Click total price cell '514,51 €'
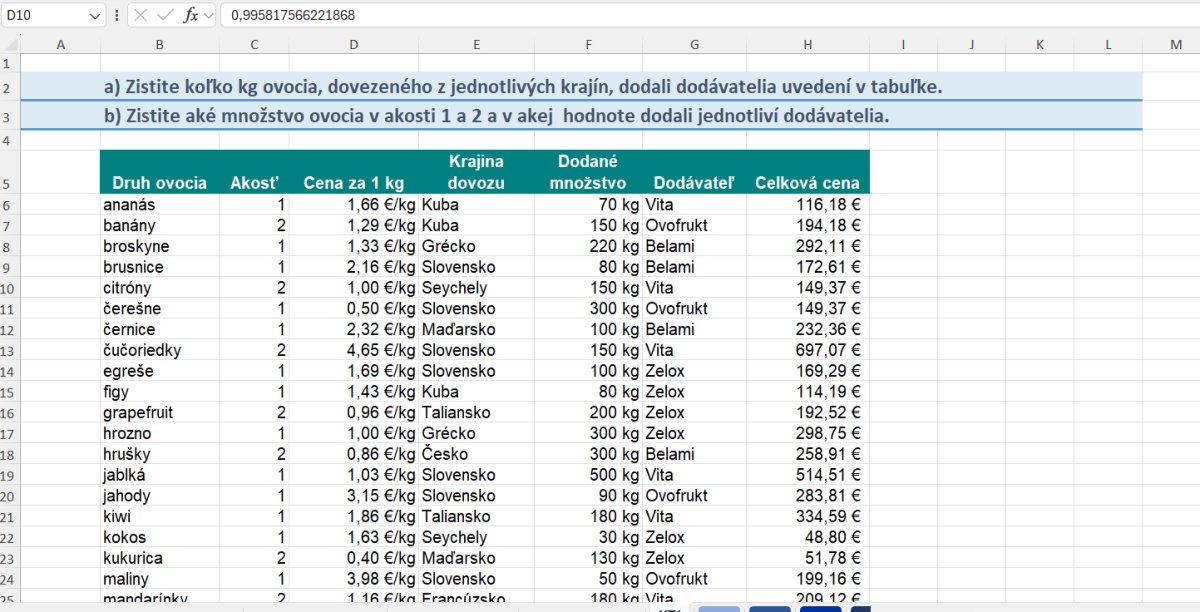1200x612 pixels. pyautogui.click(x=807, y=475)
